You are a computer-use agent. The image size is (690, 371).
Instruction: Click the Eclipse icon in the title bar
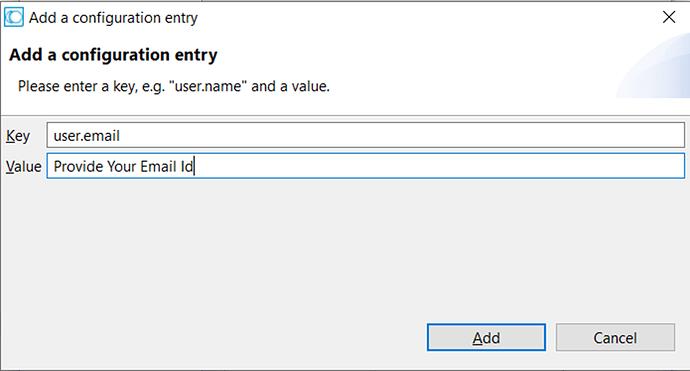point(14,18)
